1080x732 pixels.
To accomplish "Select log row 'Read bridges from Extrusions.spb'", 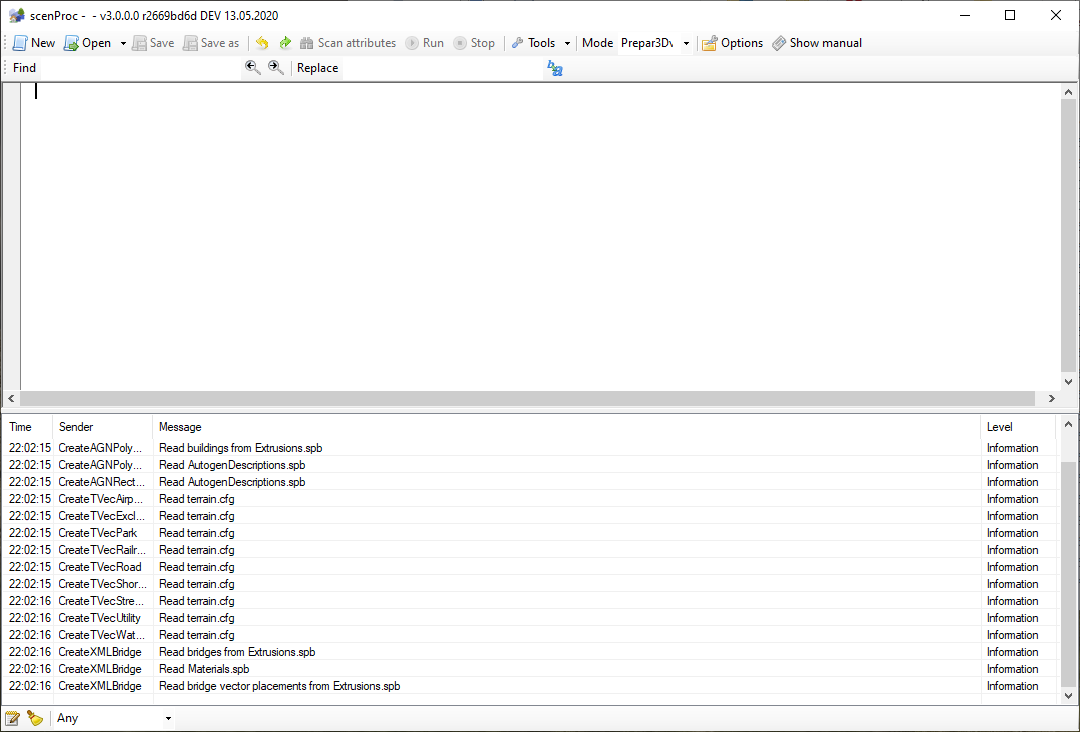I will (x=529, y=652).
